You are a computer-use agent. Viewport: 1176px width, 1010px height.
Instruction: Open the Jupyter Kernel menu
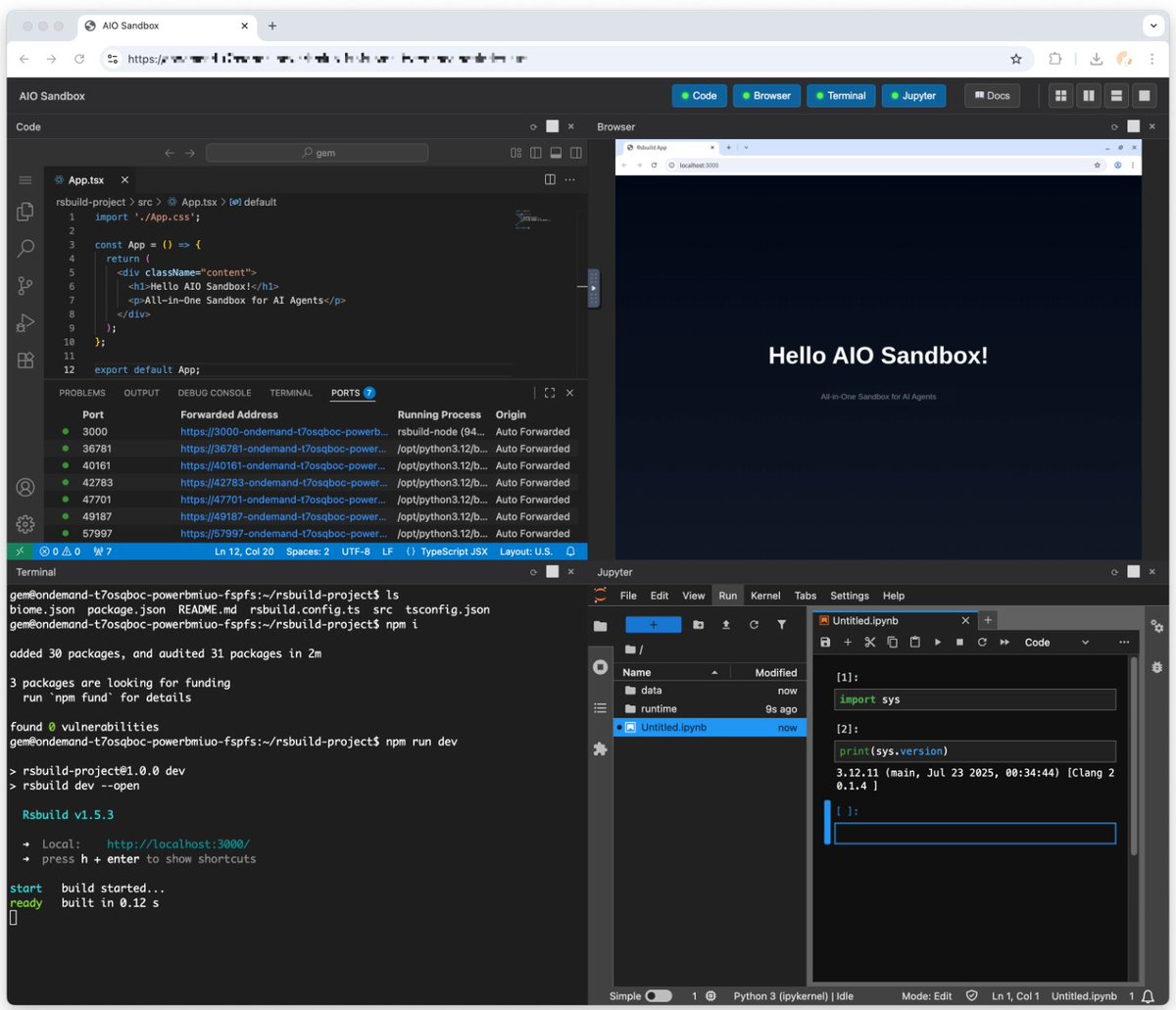765,596
